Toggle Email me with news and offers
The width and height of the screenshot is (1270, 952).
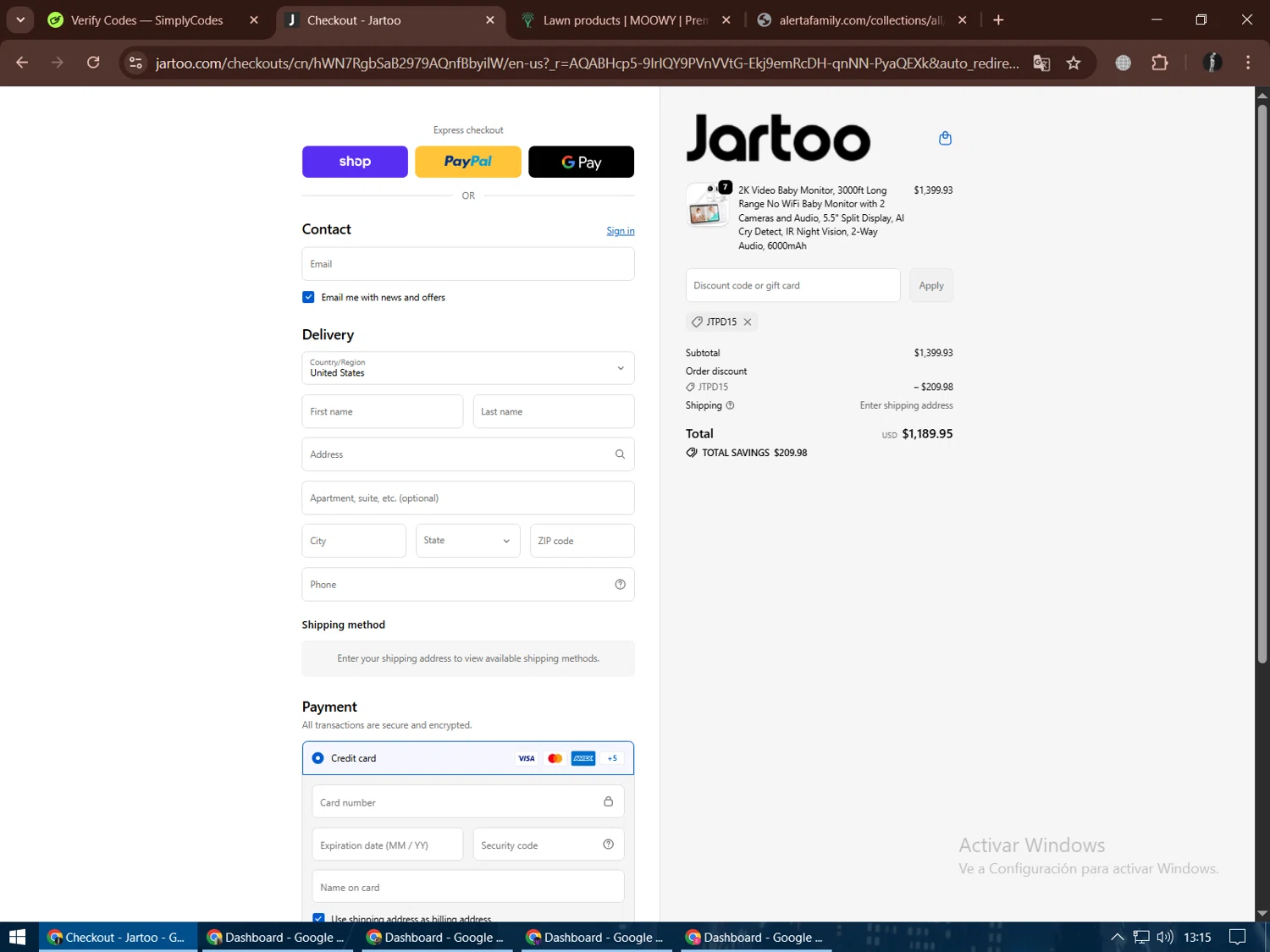pyautogui.click(x=308, y=297)
